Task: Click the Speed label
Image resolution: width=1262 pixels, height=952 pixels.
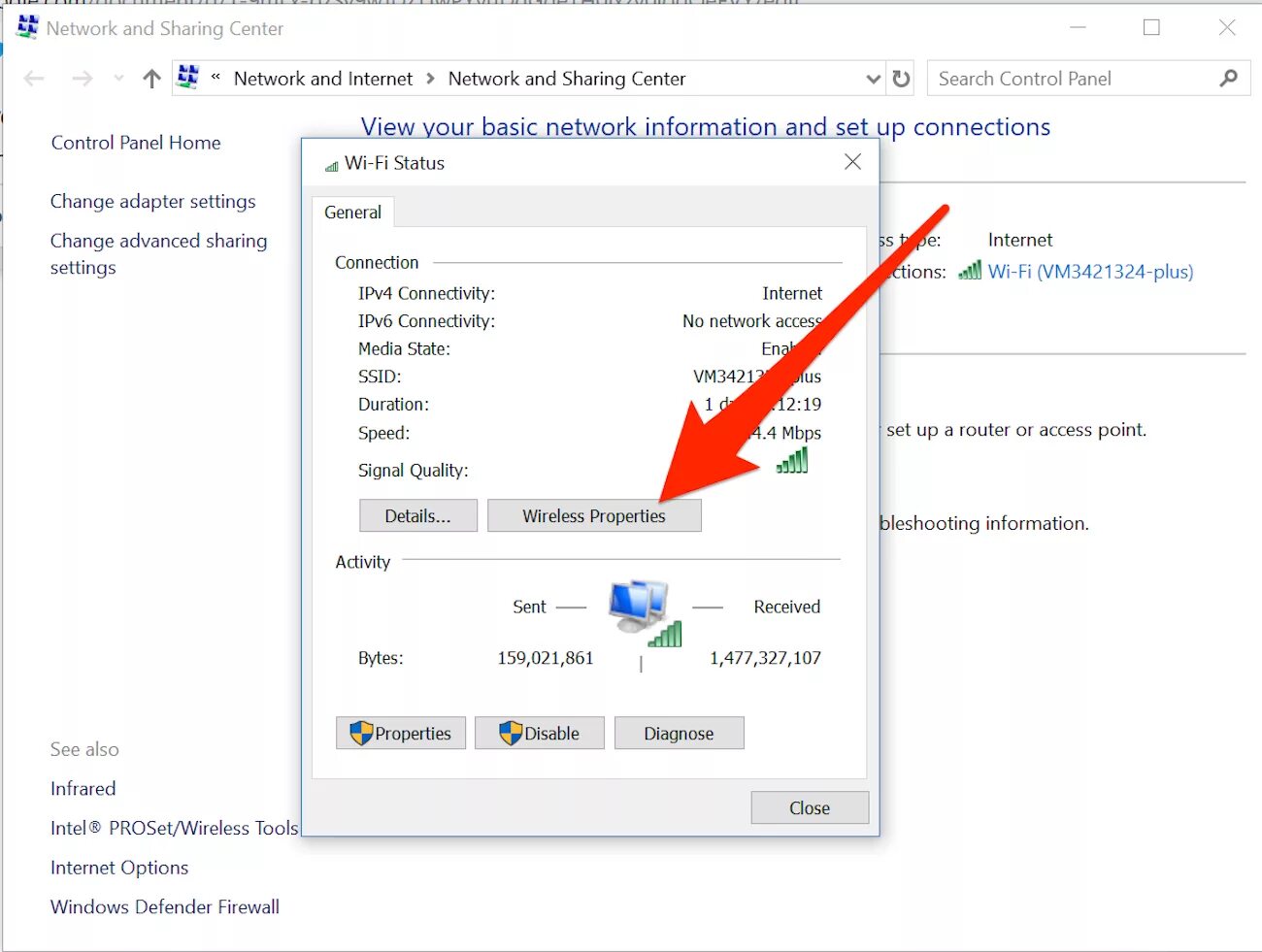Action: pos(384,433)
